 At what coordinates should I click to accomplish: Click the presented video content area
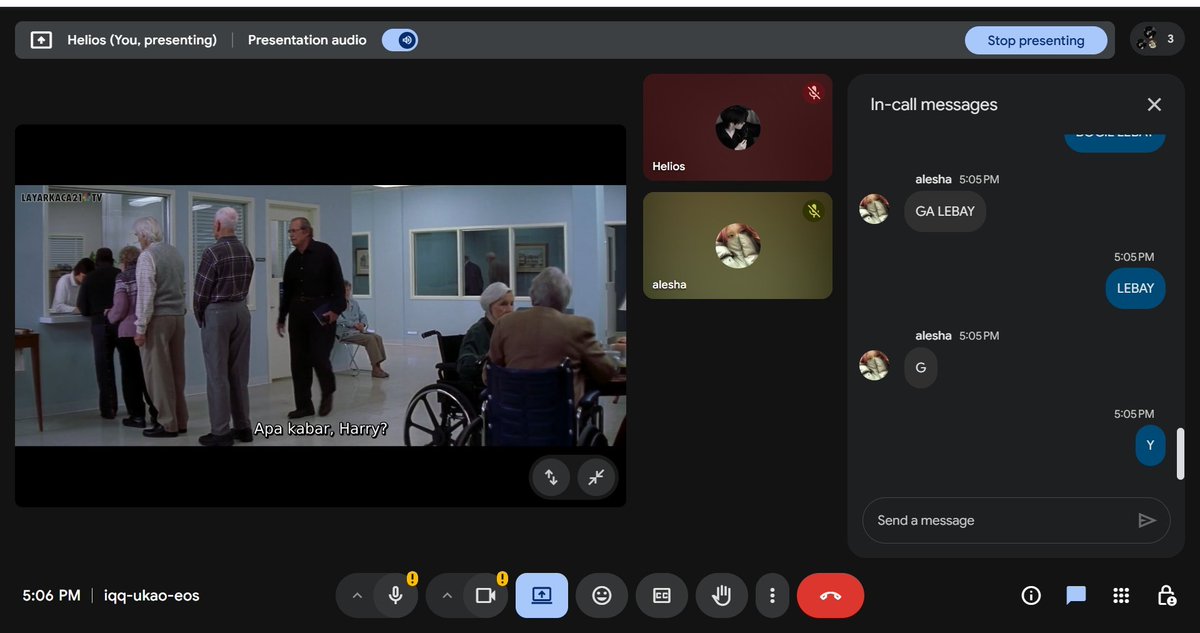tap(320, 315)
